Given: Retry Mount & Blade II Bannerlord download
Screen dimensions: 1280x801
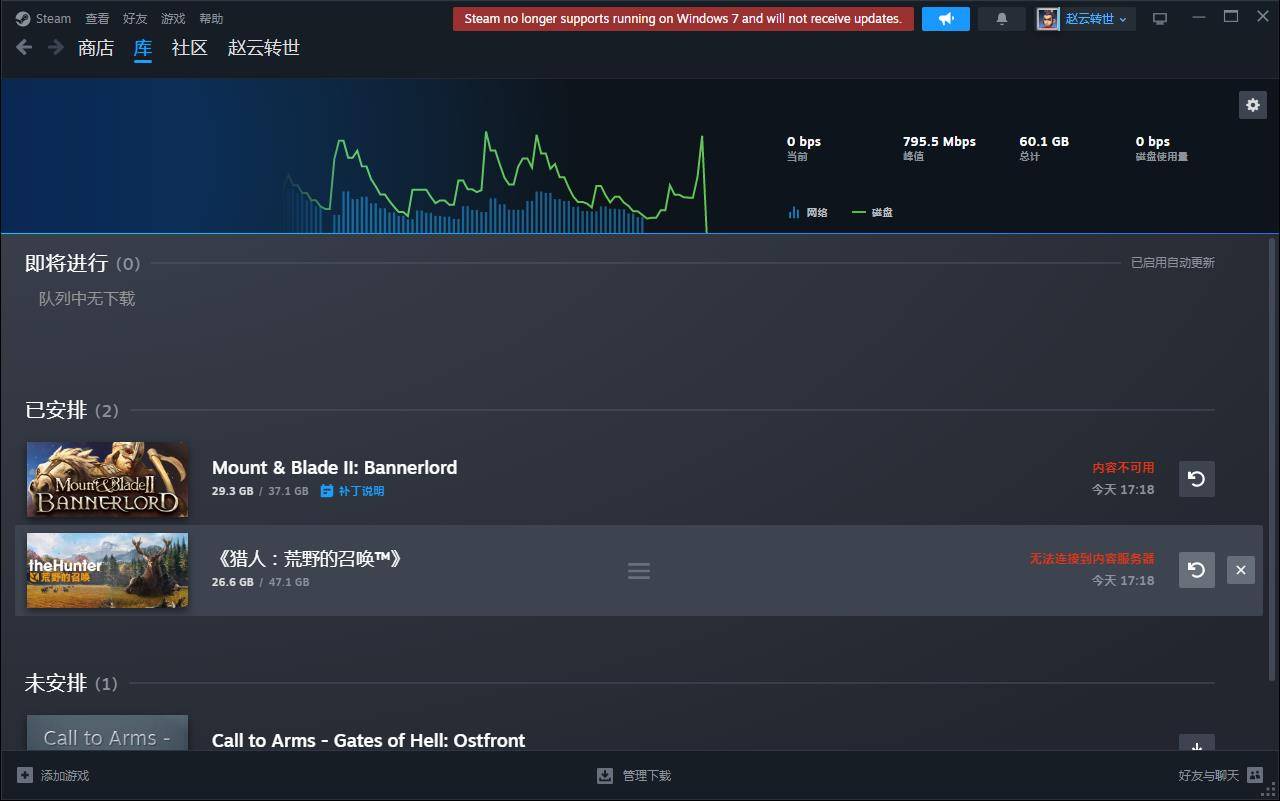Looking at the screenshot, I should [x=1196, y=479].
